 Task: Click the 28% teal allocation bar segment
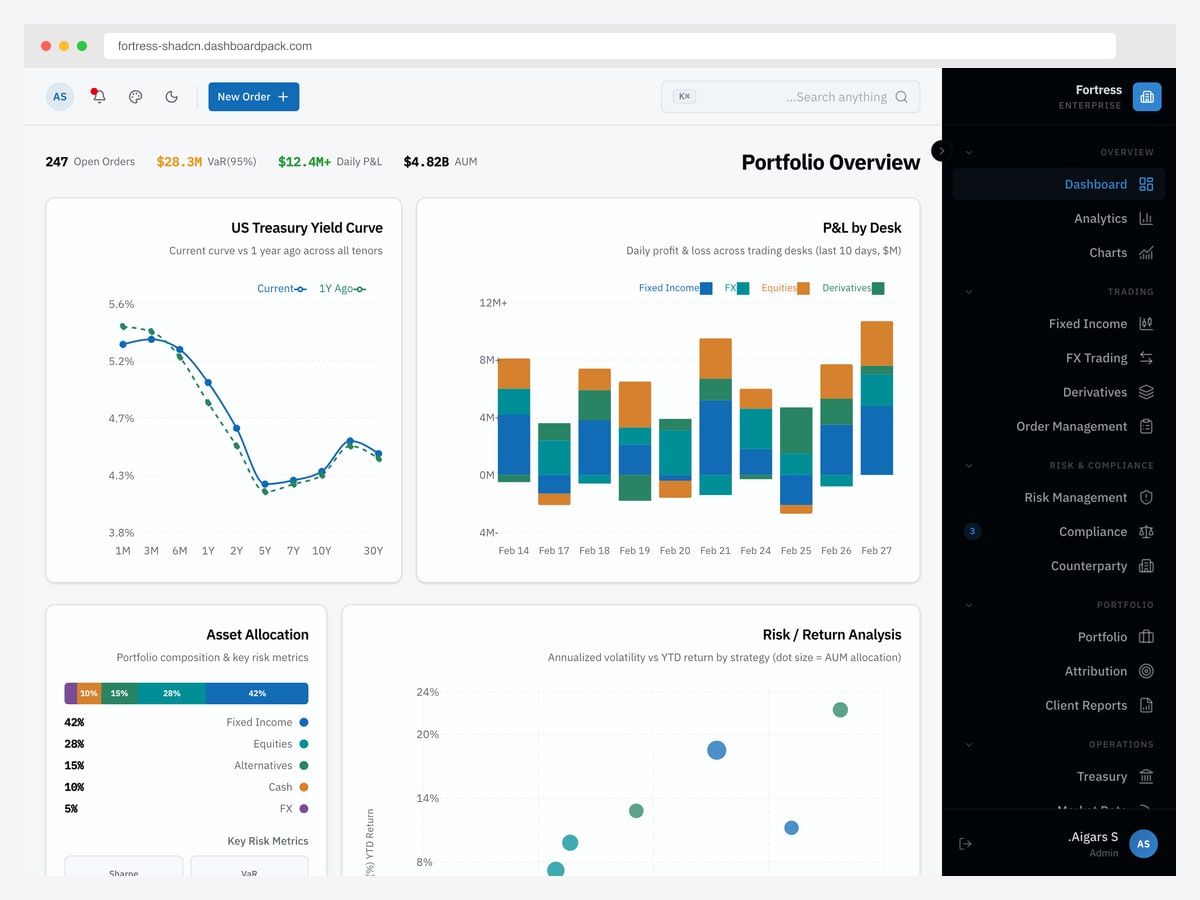click(171, 693)
